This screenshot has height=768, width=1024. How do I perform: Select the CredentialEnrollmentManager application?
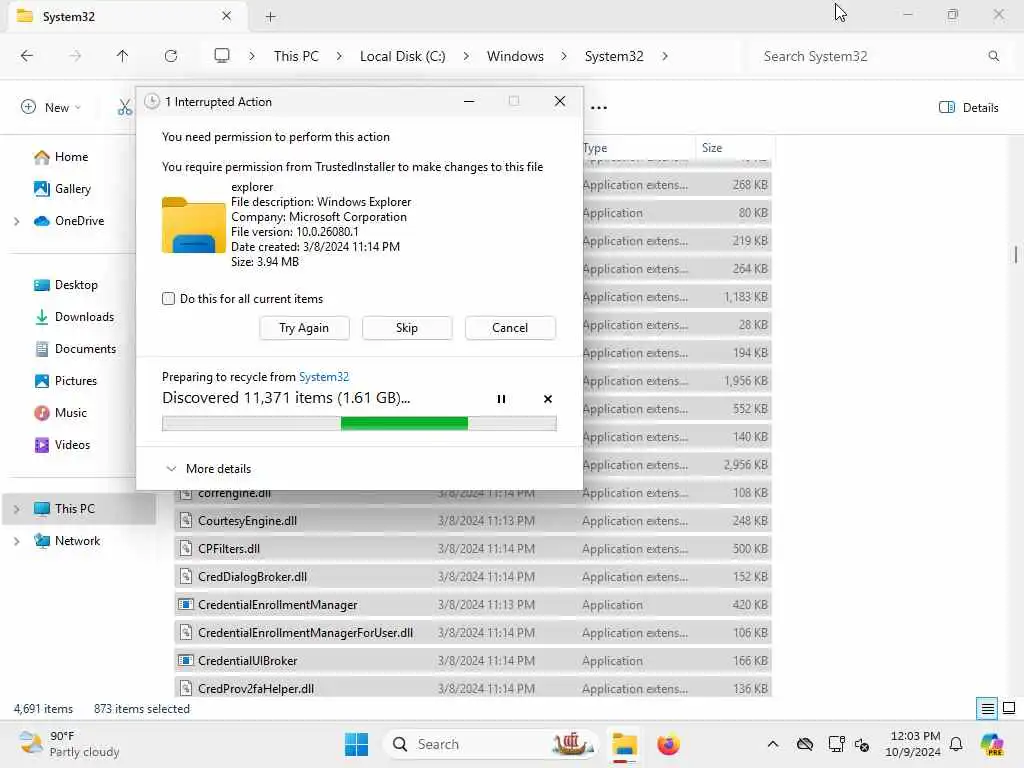coord(473,605)
